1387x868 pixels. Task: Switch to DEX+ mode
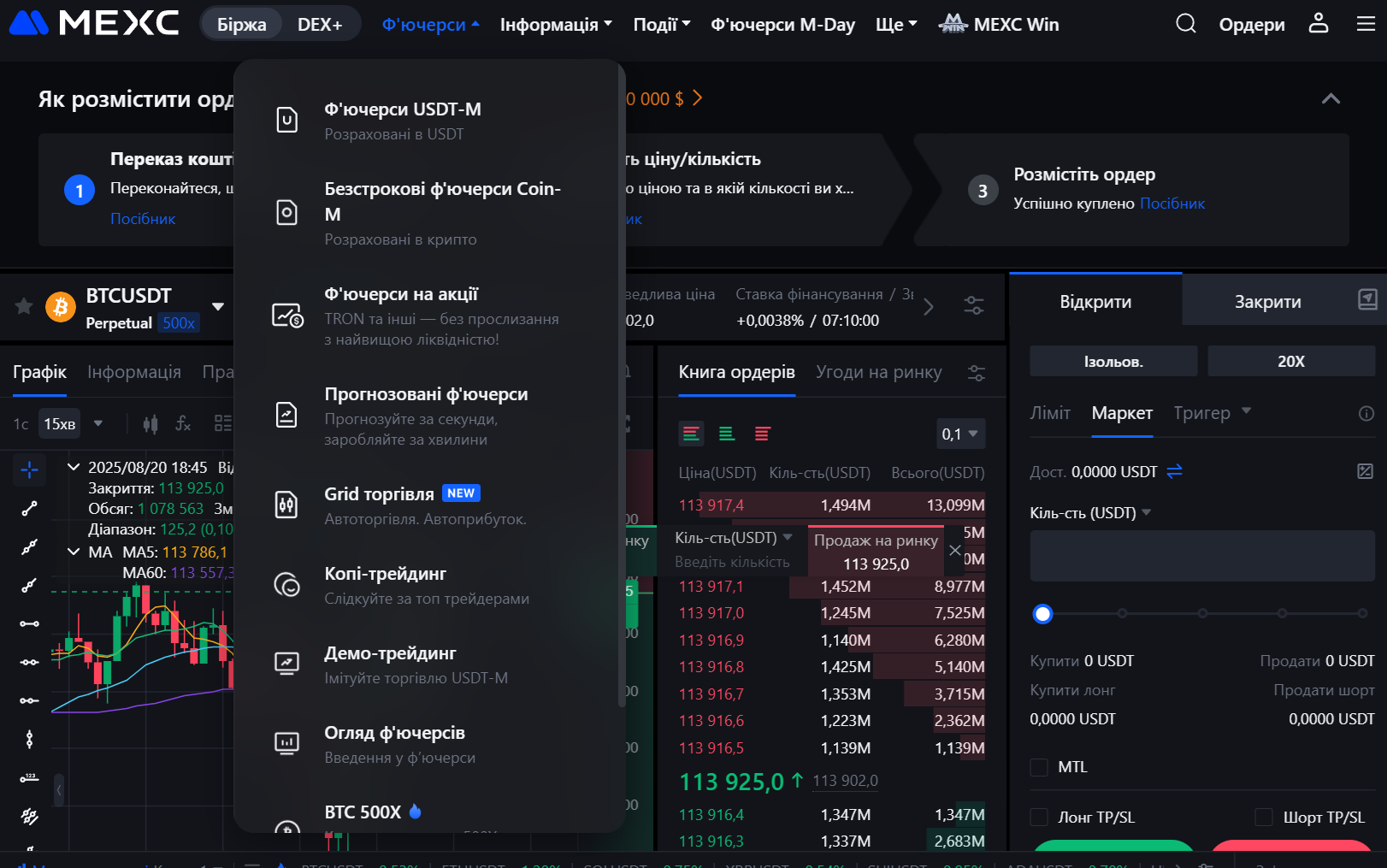320,24
